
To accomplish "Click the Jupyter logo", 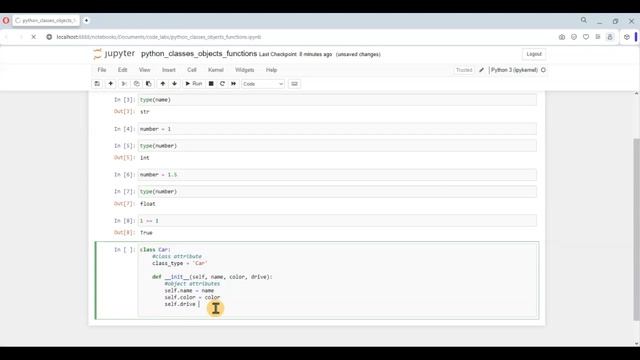I will coord(114,53).
